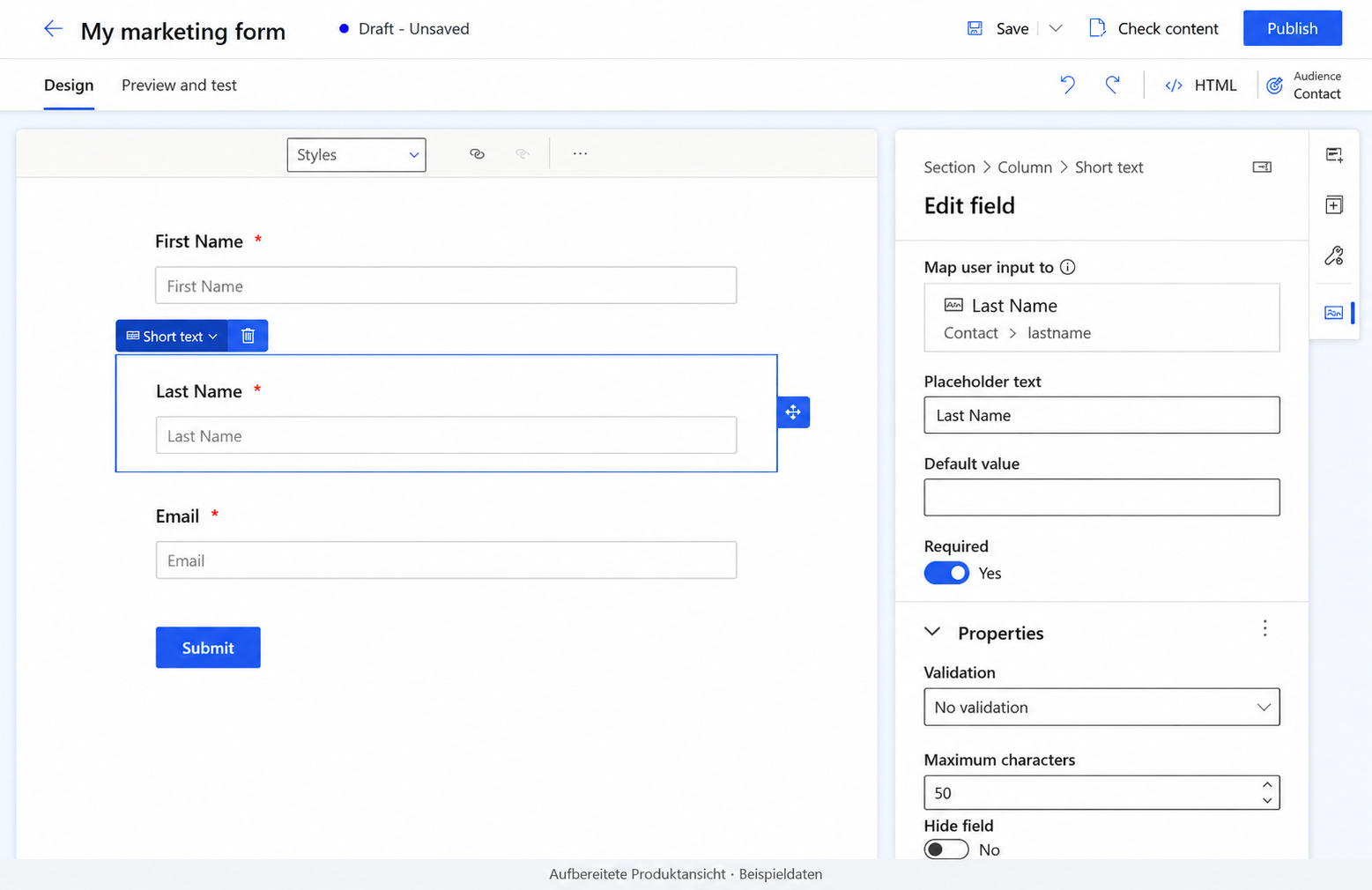Turn off the Required toggle
Screen dimensions: 1372x890
point(946,573)
